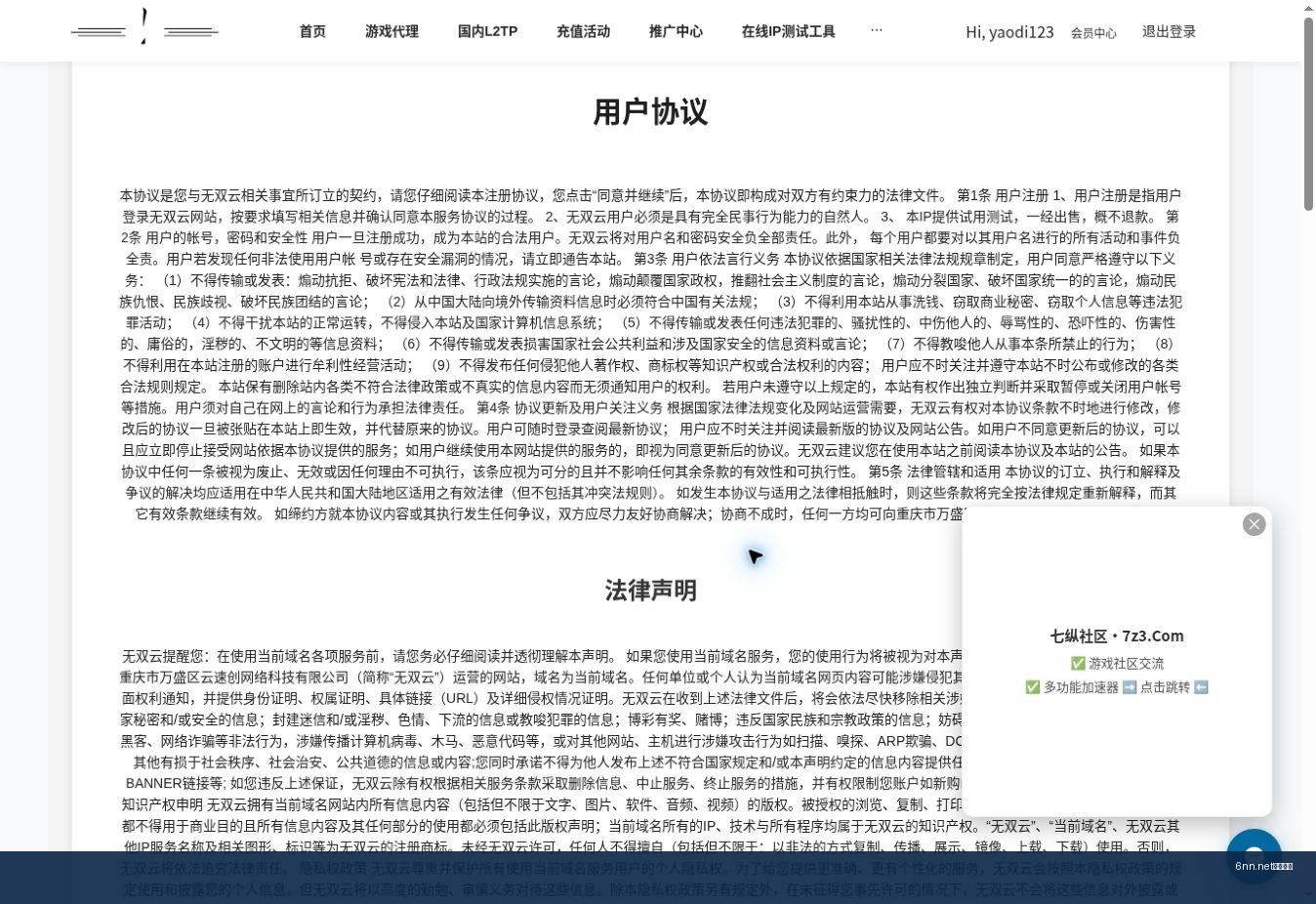Open 充值活动 menu item
Screen dimensions: 1316x904
pos(583,31)
